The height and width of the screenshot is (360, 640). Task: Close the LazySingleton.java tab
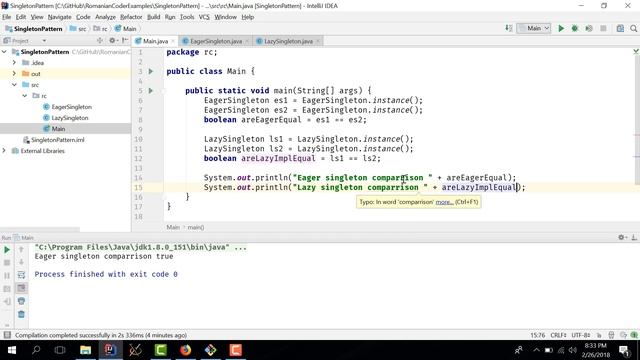318,41
